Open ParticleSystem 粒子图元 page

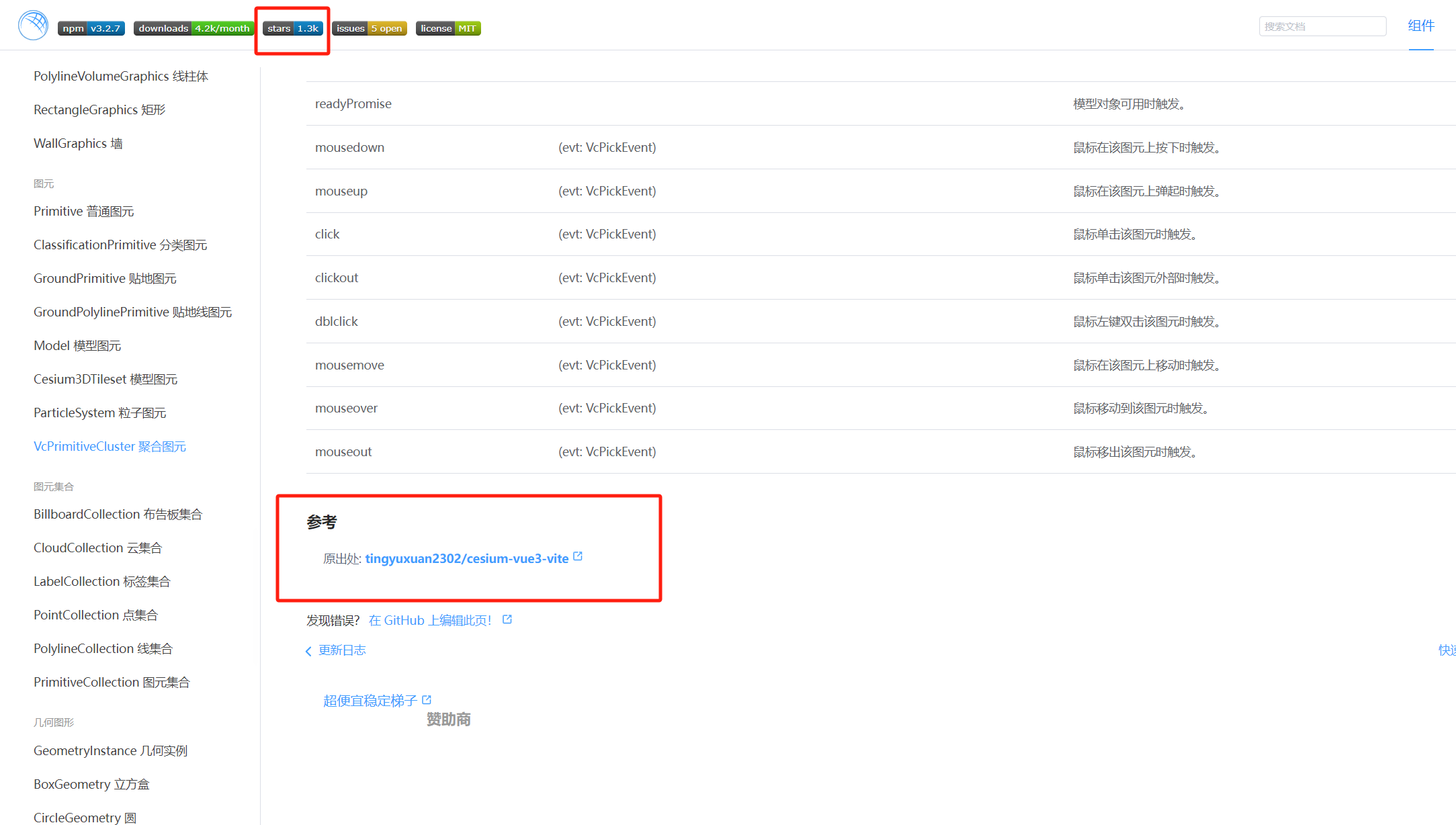point(99,412)
